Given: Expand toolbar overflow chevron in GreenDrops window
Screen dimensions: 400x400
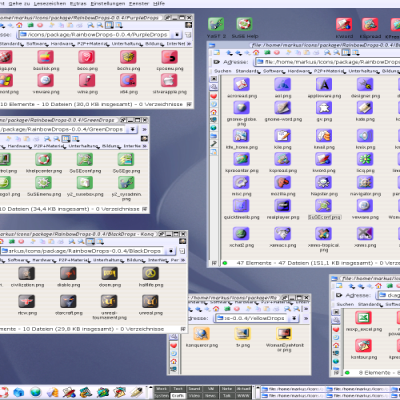Looking at the screenshot, I should point(144,129).
